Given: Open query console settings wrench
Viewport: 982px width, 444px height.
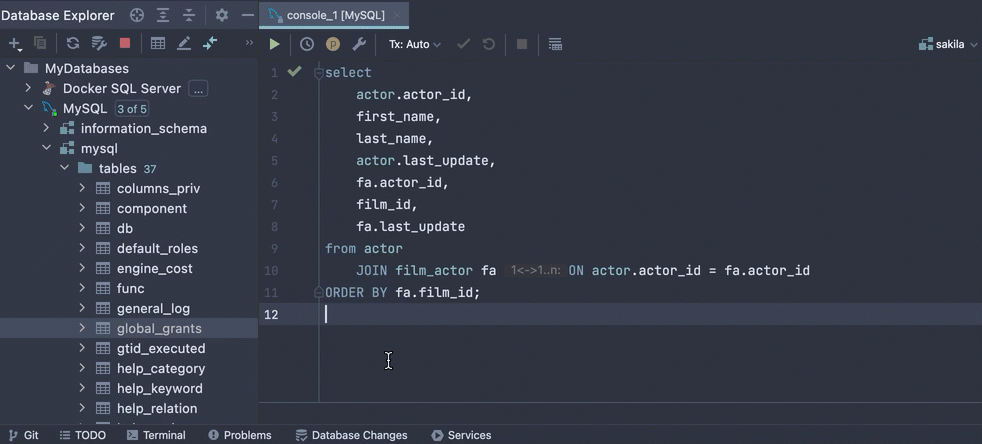Looking at the screenshot, I should click(359, 44).
